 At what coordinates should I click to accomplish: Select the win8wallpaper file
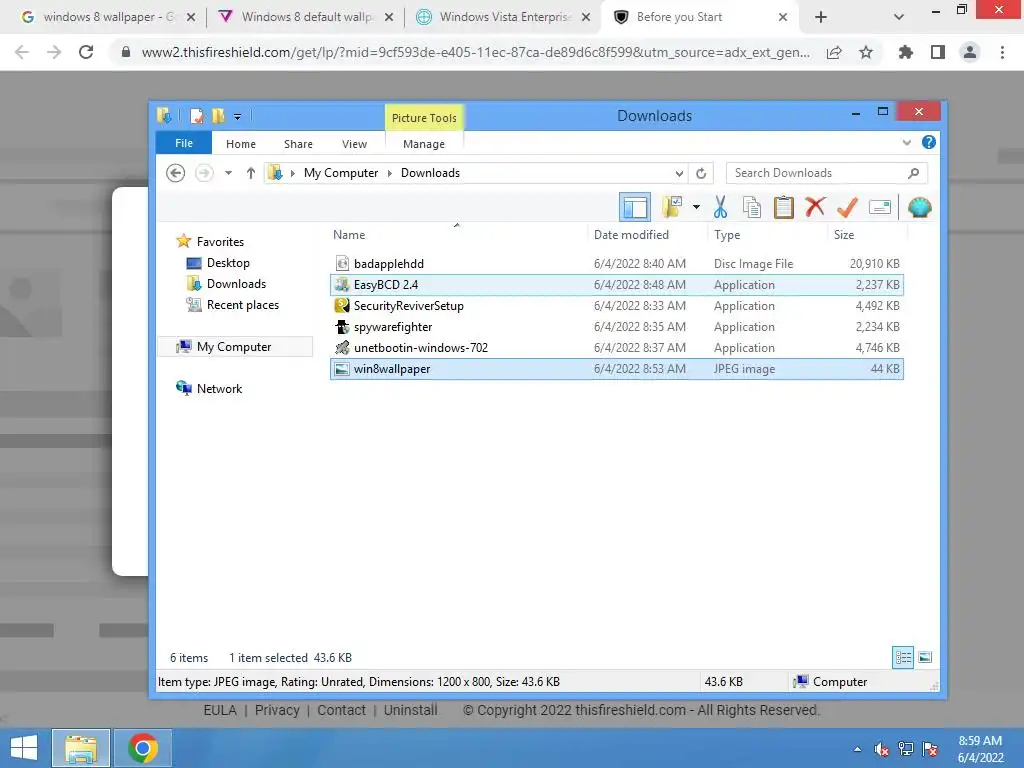click(616, 369)
